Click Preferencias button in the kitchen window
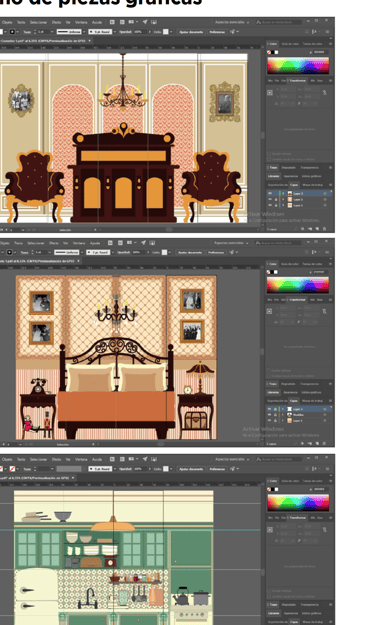Screen dimensions: 371x625 coord(217,469)
